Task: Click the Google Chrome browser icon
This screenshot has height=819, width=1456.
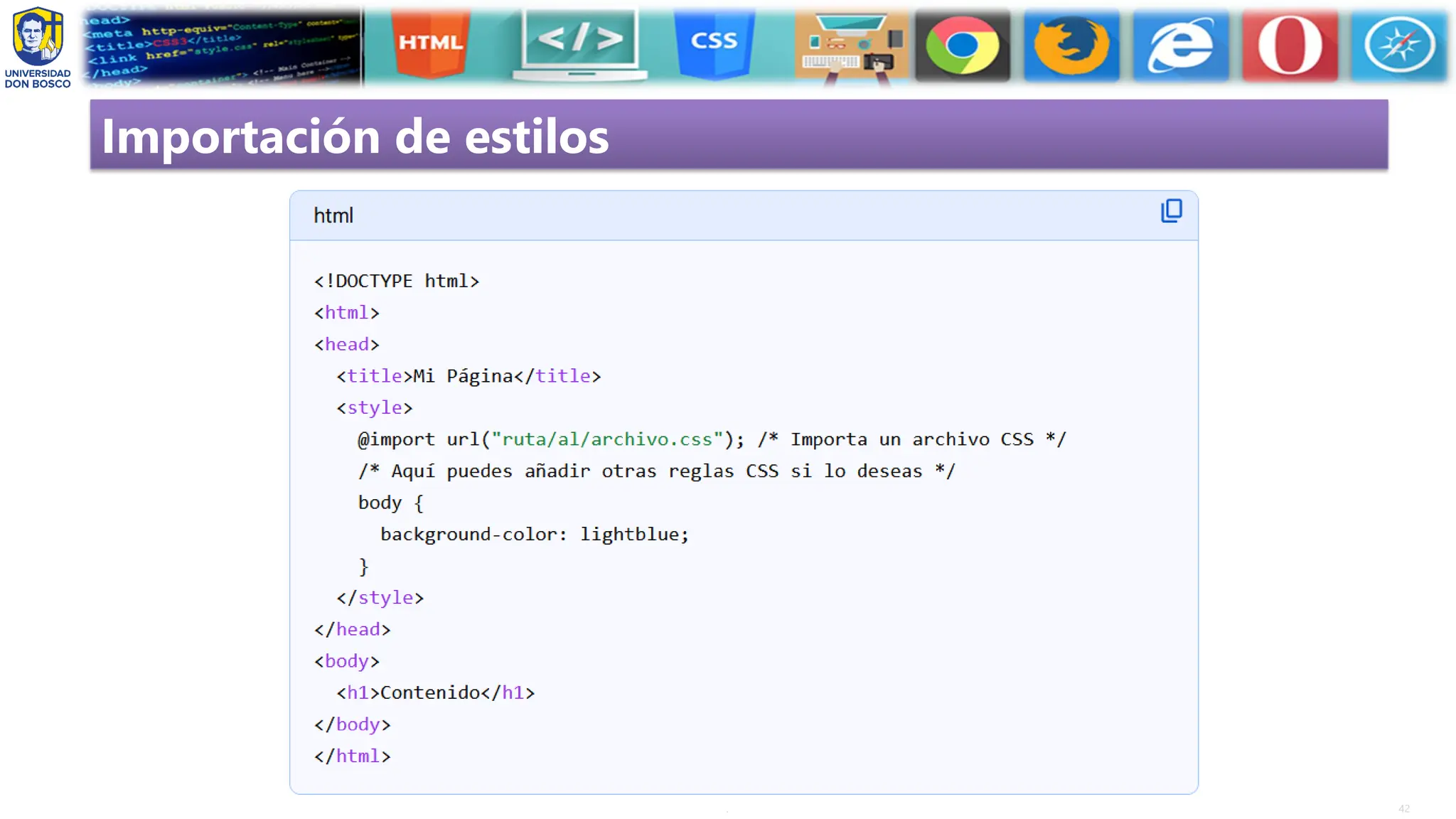Action: pyautogui.click(x=962, y=45)
